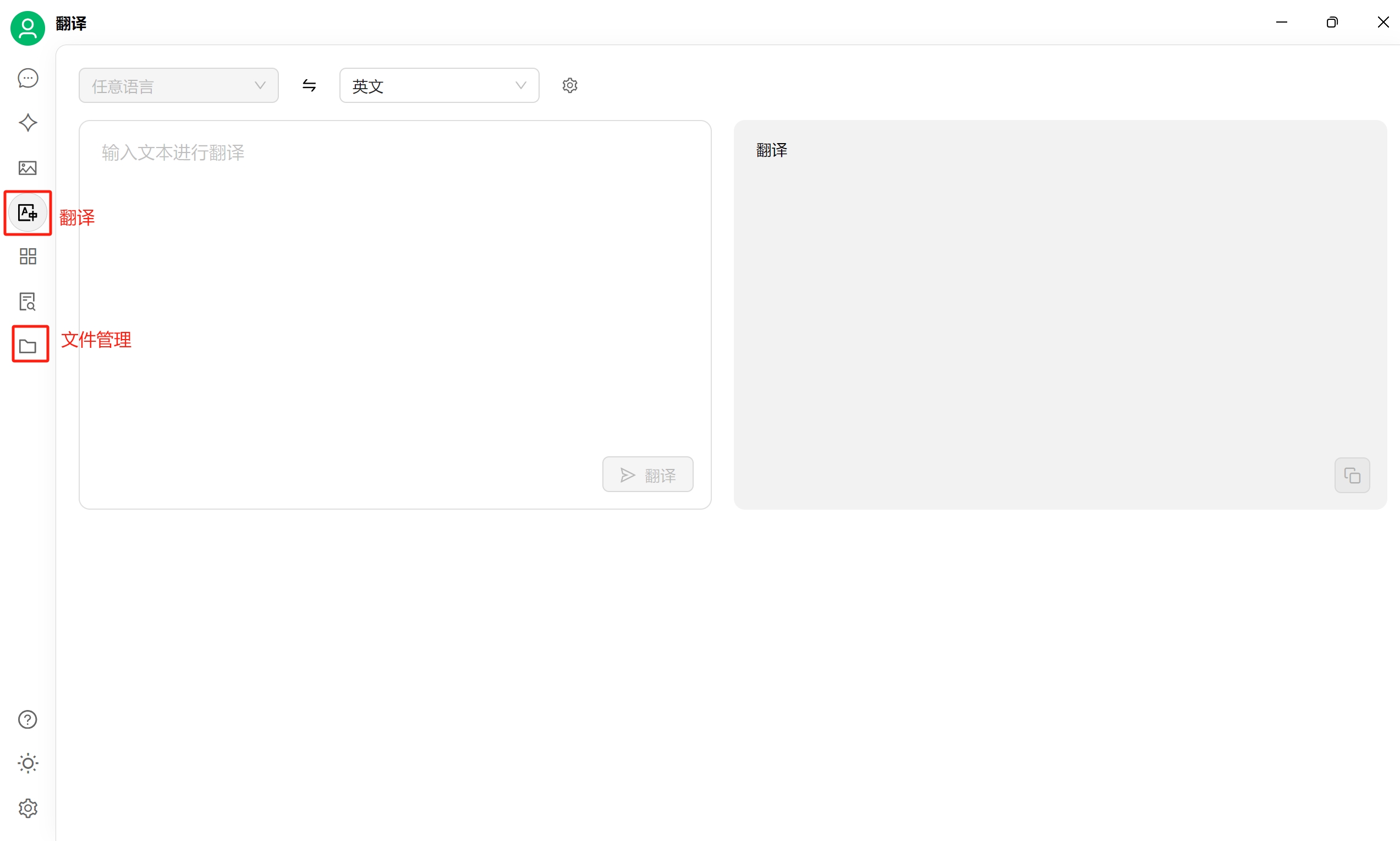1400x841 pixels.
Task: Click the 翻译 send button
Action: point(647,475)
